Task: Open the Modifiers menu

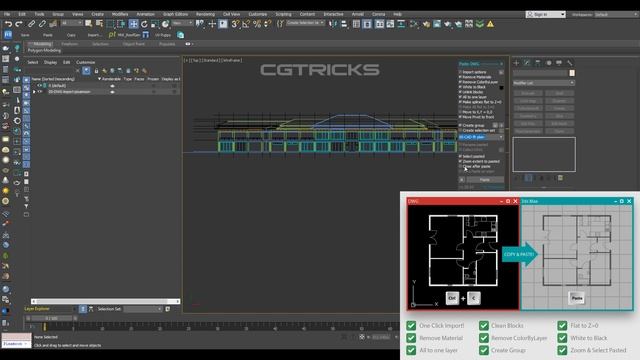Action: (120, 14)
